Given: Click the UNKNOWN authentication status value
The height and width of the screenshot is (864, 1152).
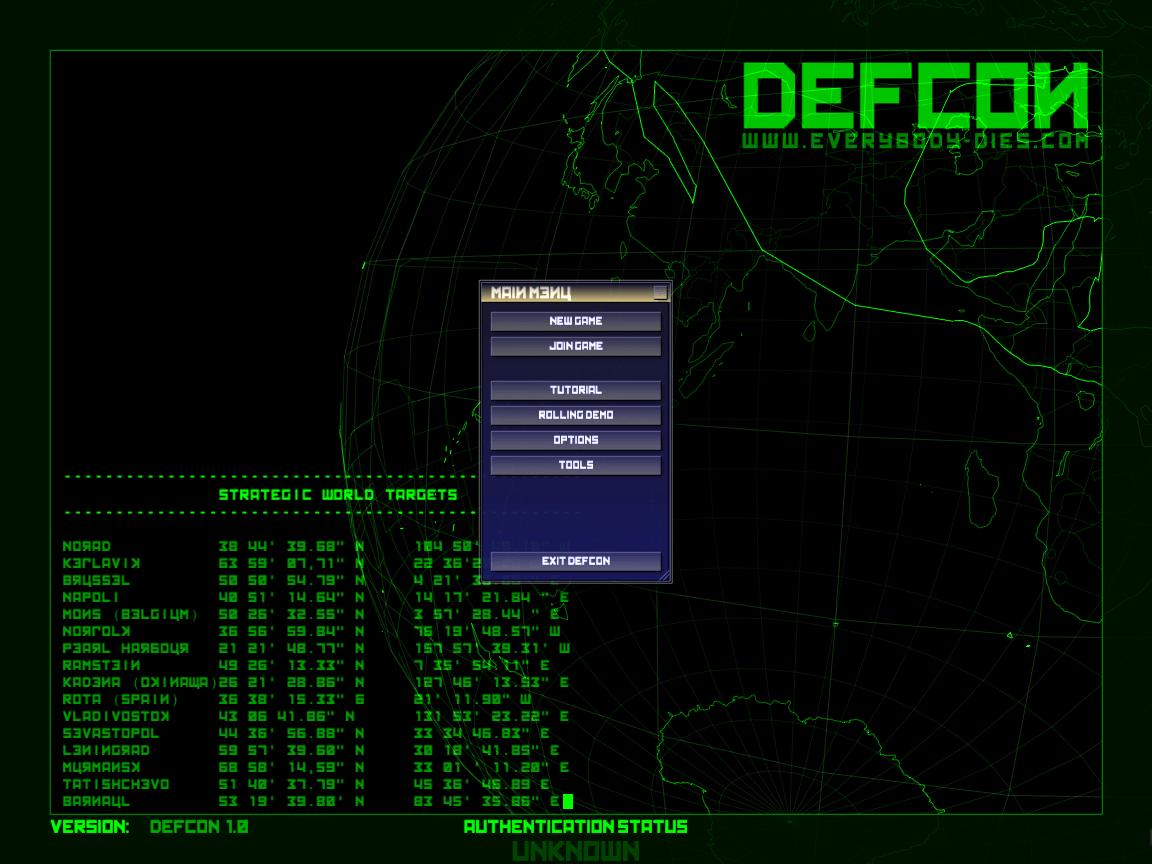Looking at the screenshot, I should [x=576, y=852].
